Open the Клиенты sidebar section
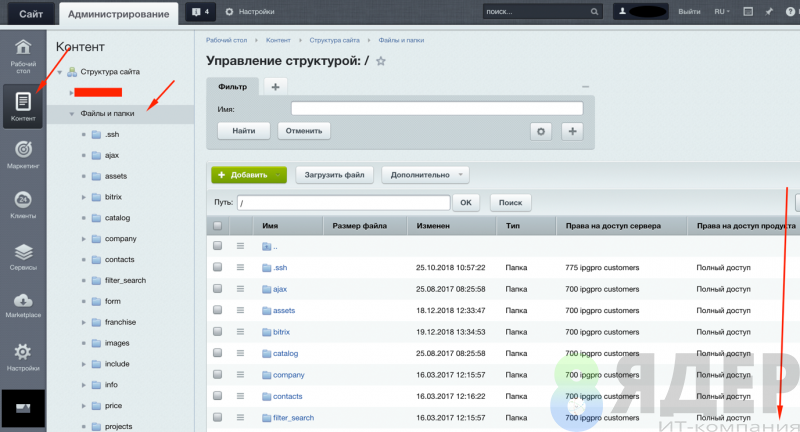Screen dimensions: 800x432 (23, 205)
